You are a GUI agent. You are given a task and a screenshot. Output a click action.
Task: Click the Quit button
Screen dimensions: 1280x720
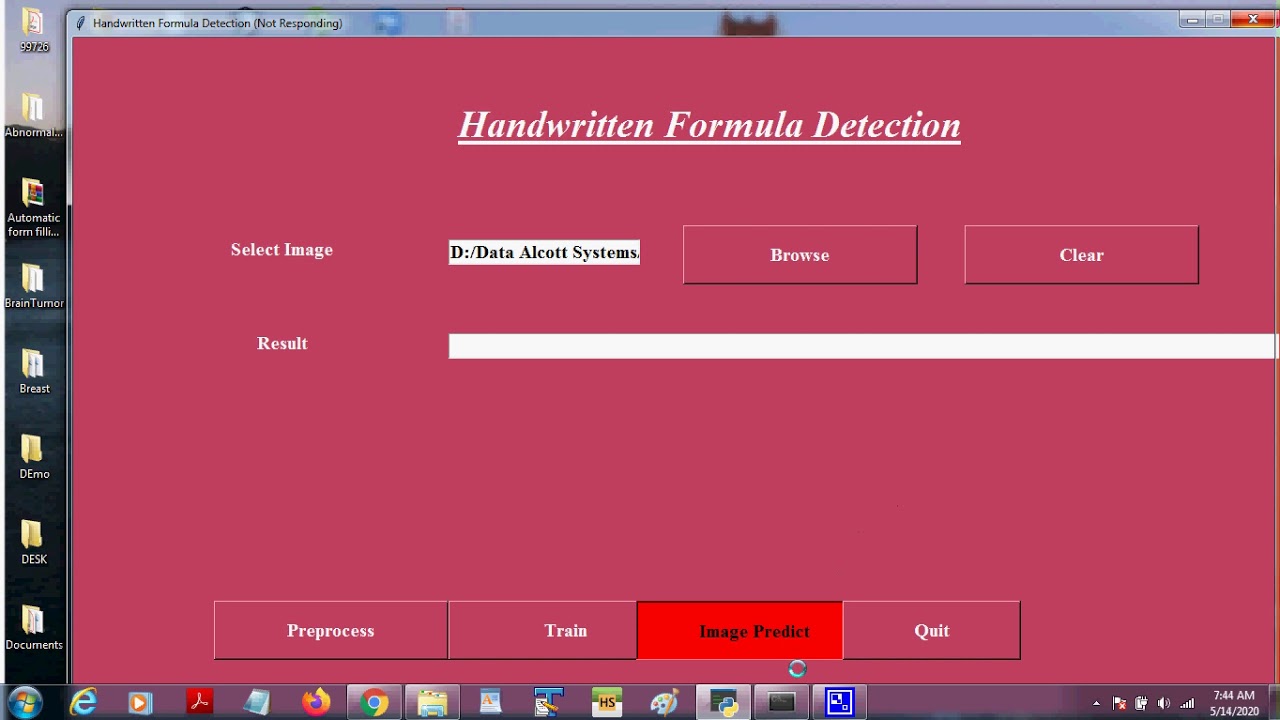coord(932,631)
